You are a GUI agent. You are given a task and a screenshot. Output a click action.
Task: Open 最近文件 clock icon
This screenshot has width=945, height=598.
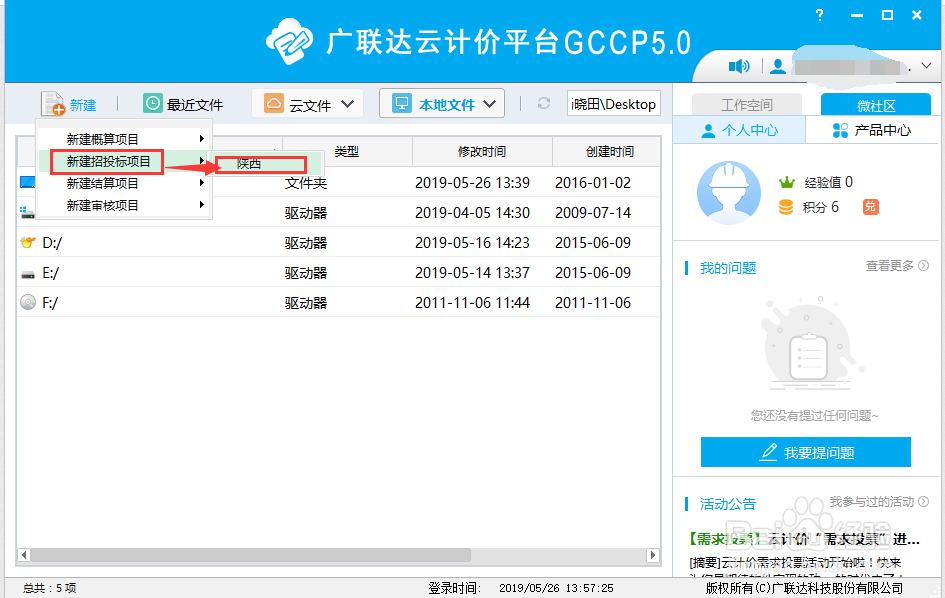(x=152, y=103)
